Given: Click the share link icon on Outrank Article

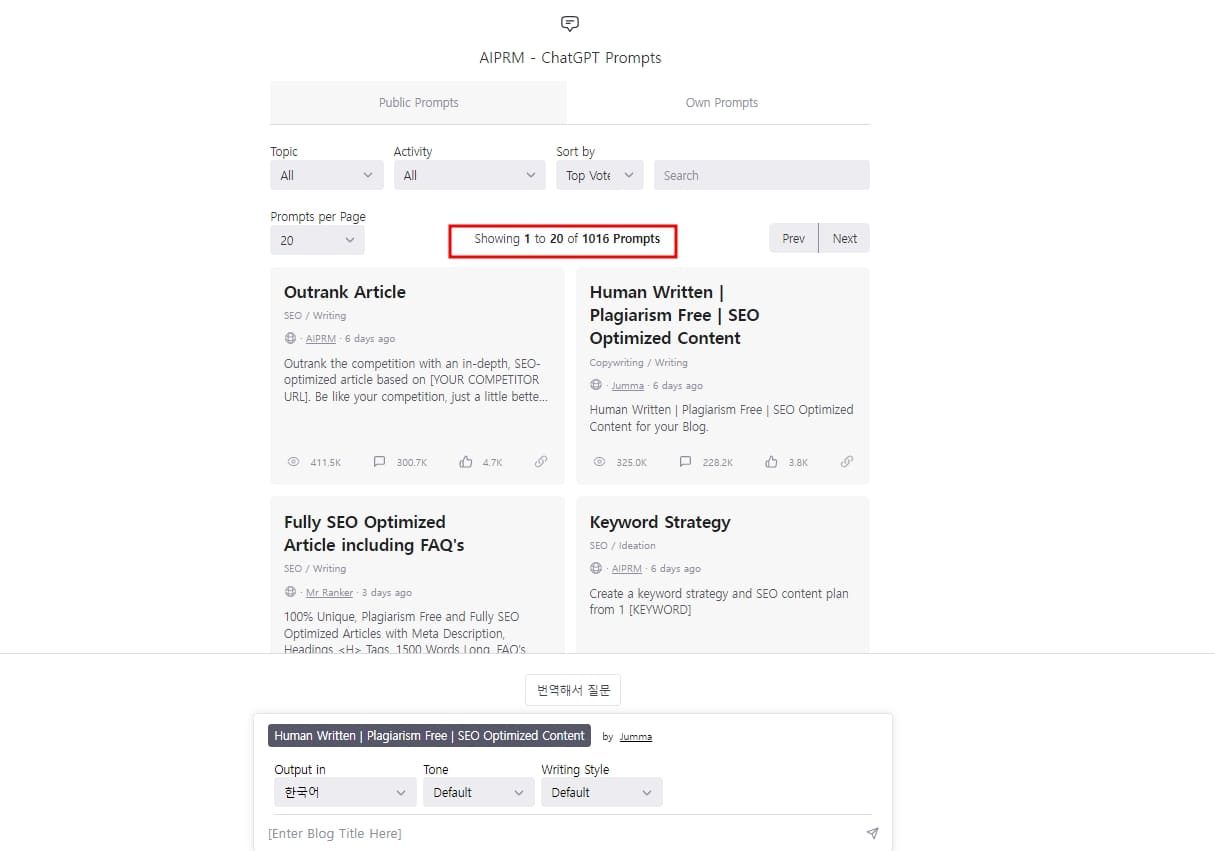Looking at the screenshot, I should [x=541, y=462].
